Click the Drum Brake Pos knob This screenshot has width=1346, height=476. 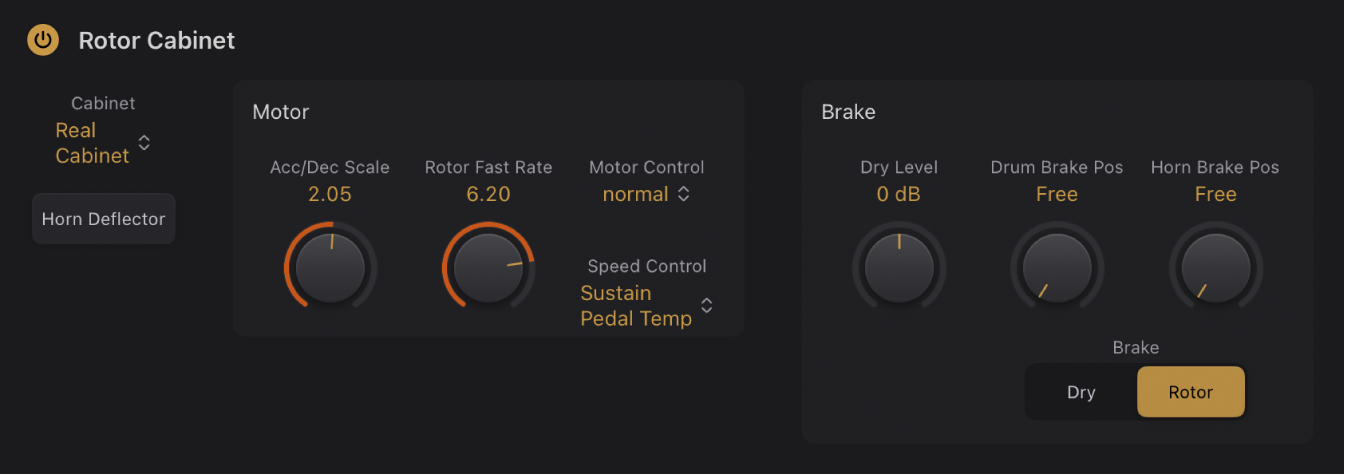1057,269
